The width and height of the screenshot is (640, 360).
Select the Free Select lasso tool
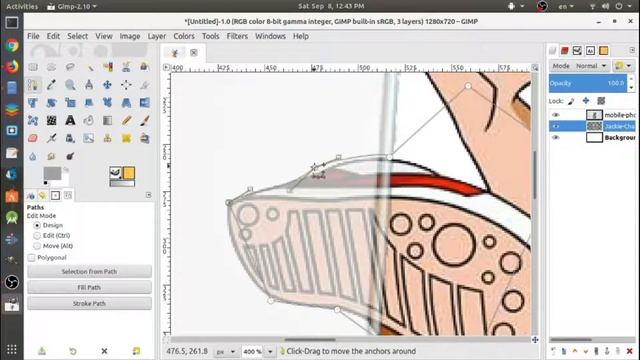(x=70, y=67)
